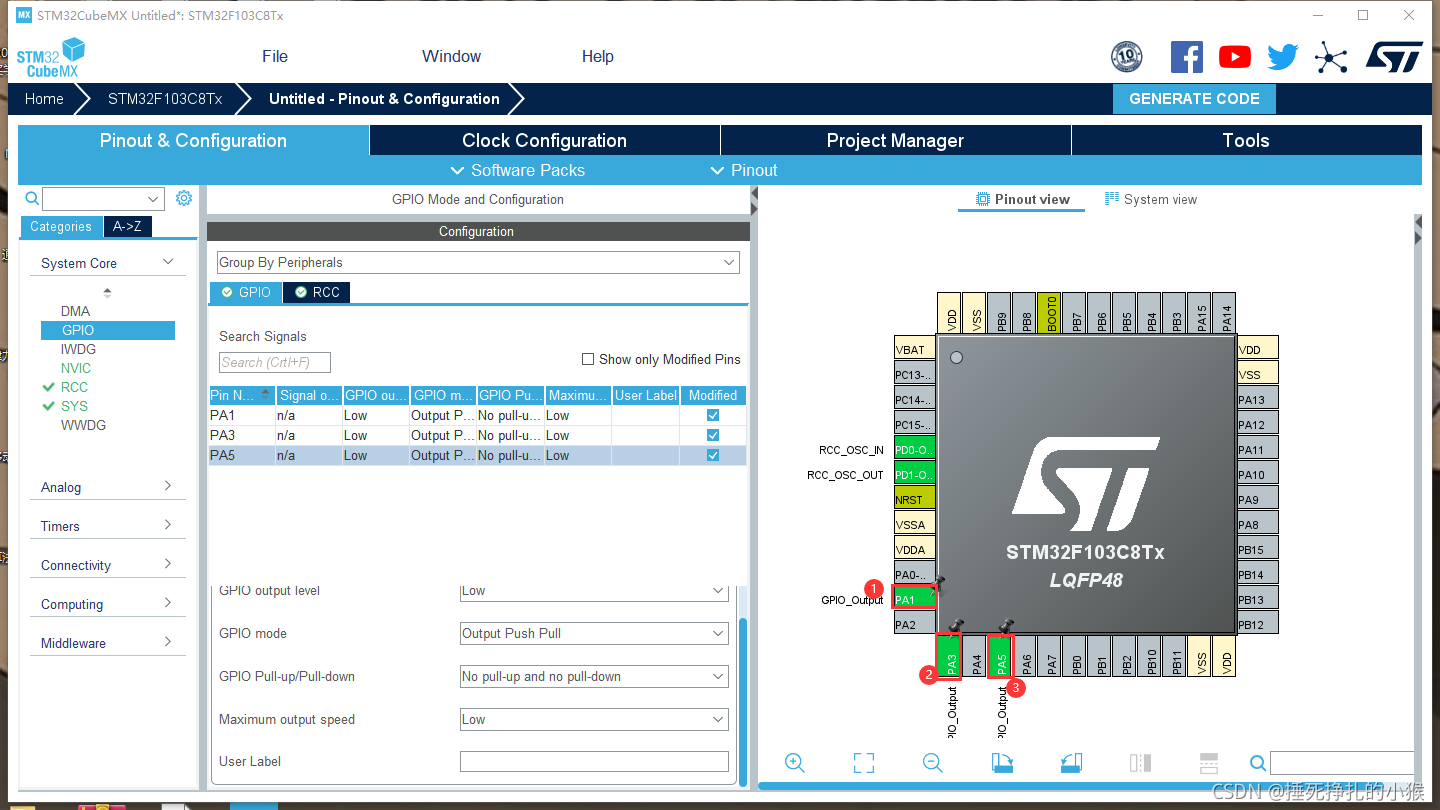Go to Home breadcrumb
Screen dimensions: 1440x810
44,99
